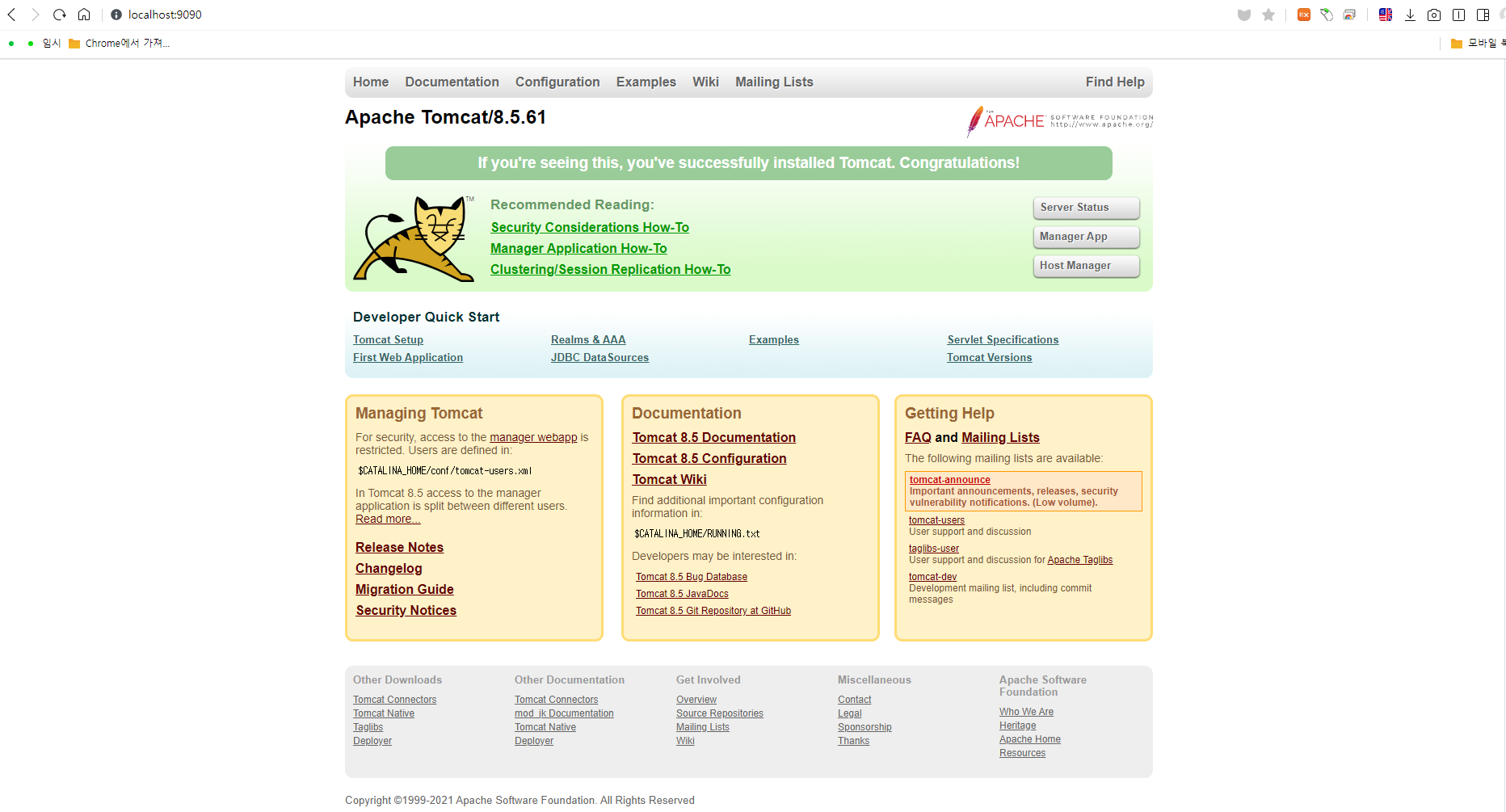Open the taglibs-user mailing list link
This screenshot has width=1506, height=812.
tap(934, 549)
